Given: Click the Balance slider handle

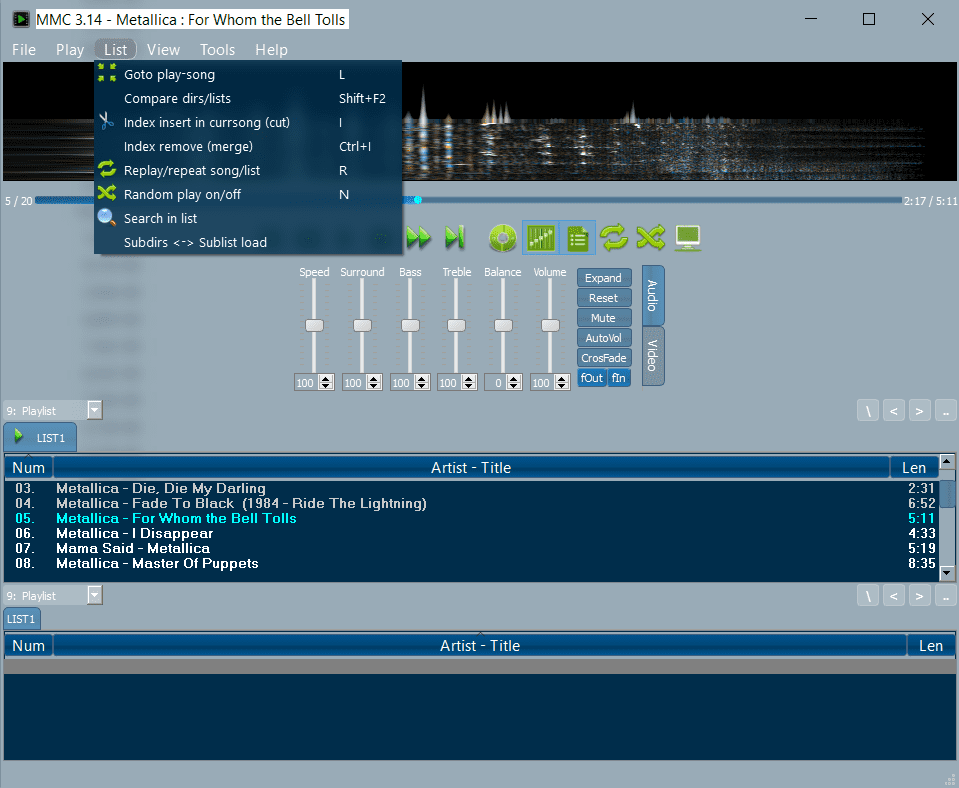Looking at the screenshot, I should pyautogui.click(x=503, y=325).
